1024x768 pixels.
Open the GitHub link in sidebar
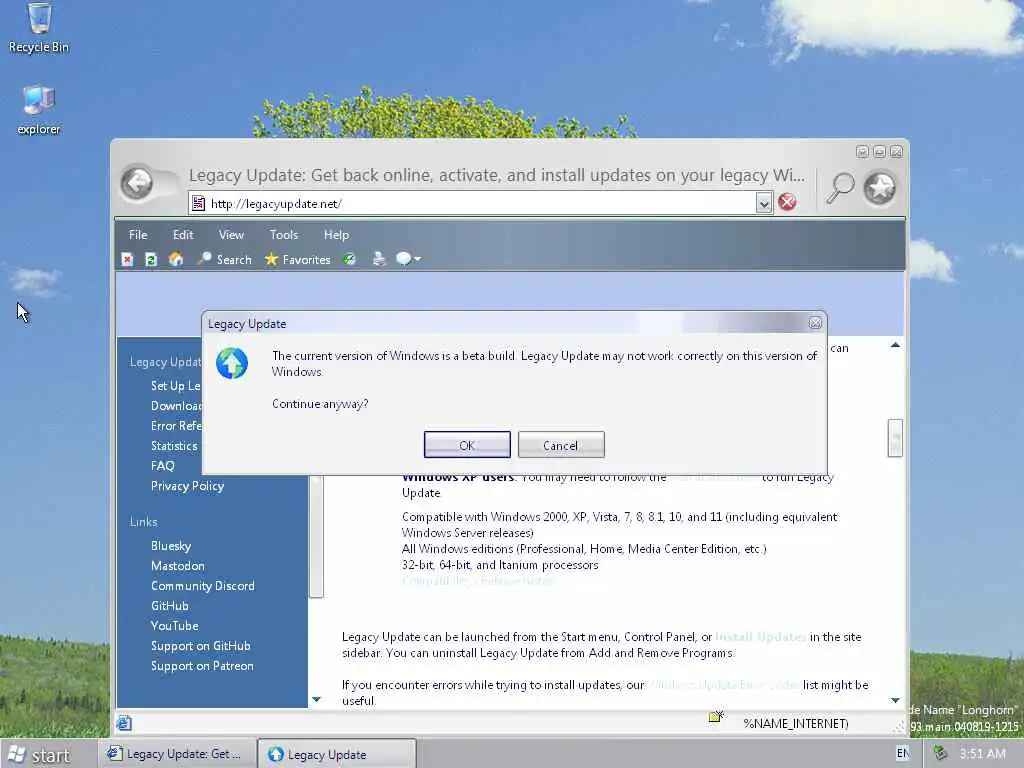point(170,606)
